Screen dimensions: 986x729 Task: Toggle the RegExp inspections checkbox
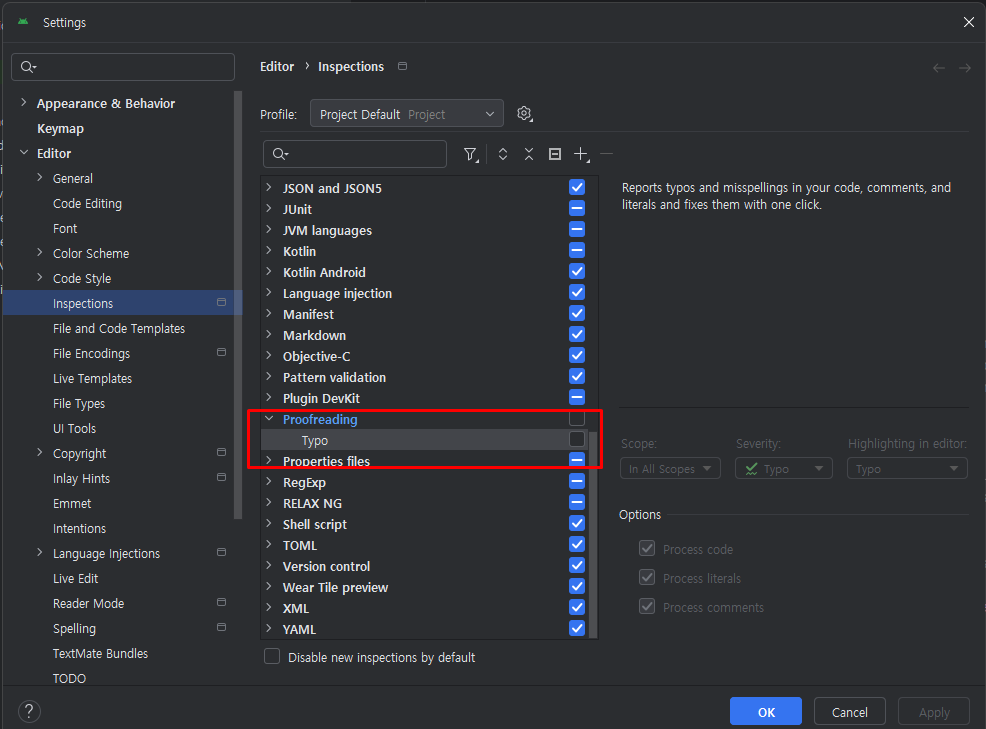click(577, 481)
